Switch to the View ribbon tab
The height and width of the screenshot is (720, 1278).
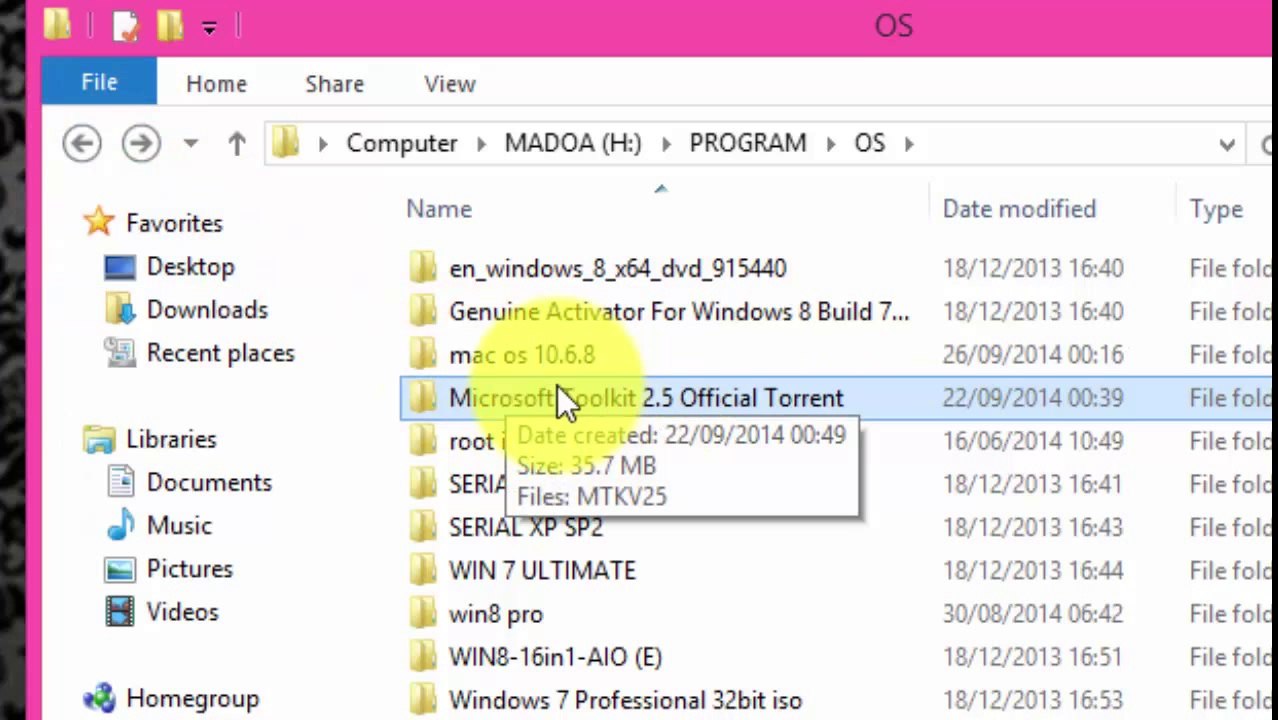449,84
